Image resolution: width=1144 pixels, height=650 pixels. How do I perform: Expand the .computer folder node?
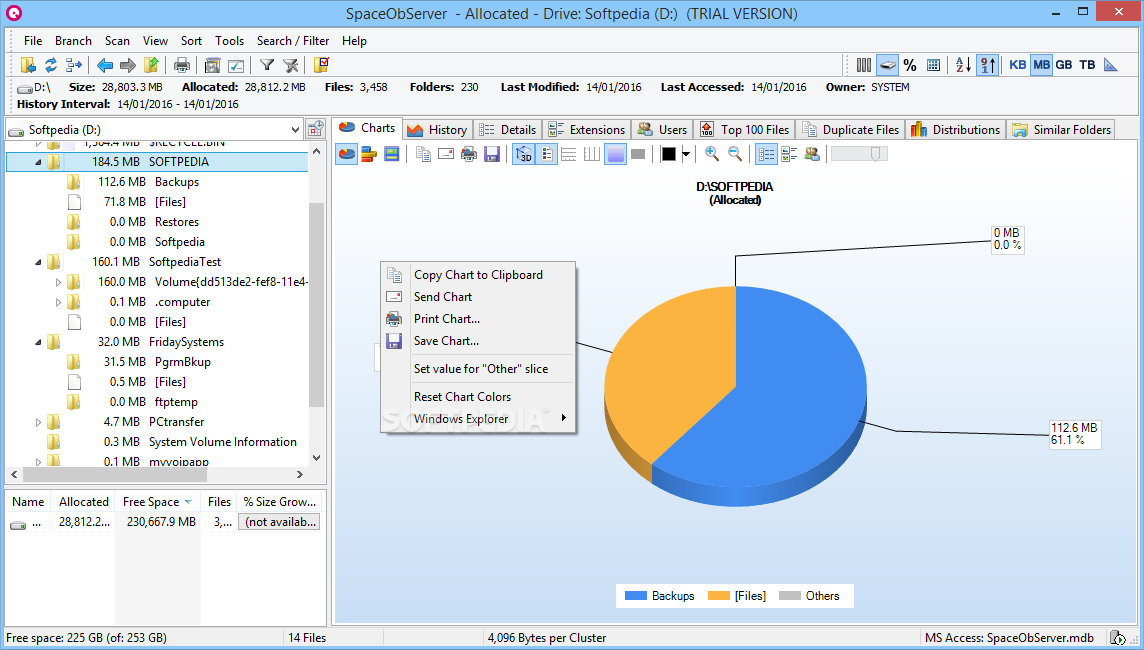[x=58, y=302]
